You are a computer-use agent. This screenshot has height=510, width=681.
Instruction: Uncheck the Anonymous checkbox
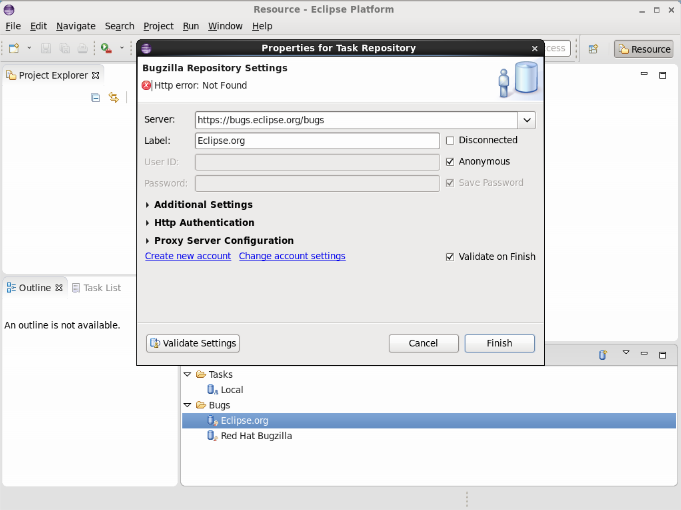click(450, 162)
